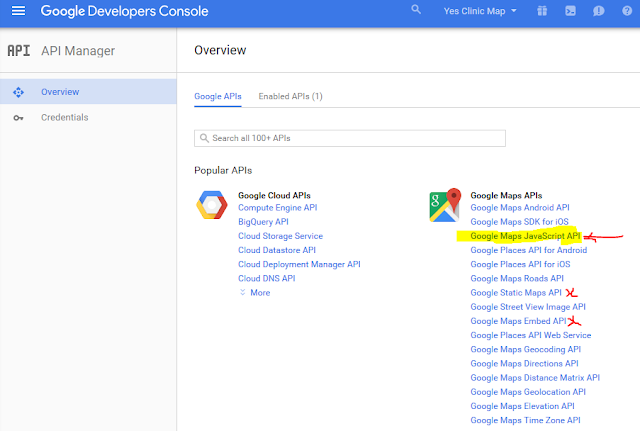
Task: Click the Overview sidebar icon
Action: coord(18,92)
